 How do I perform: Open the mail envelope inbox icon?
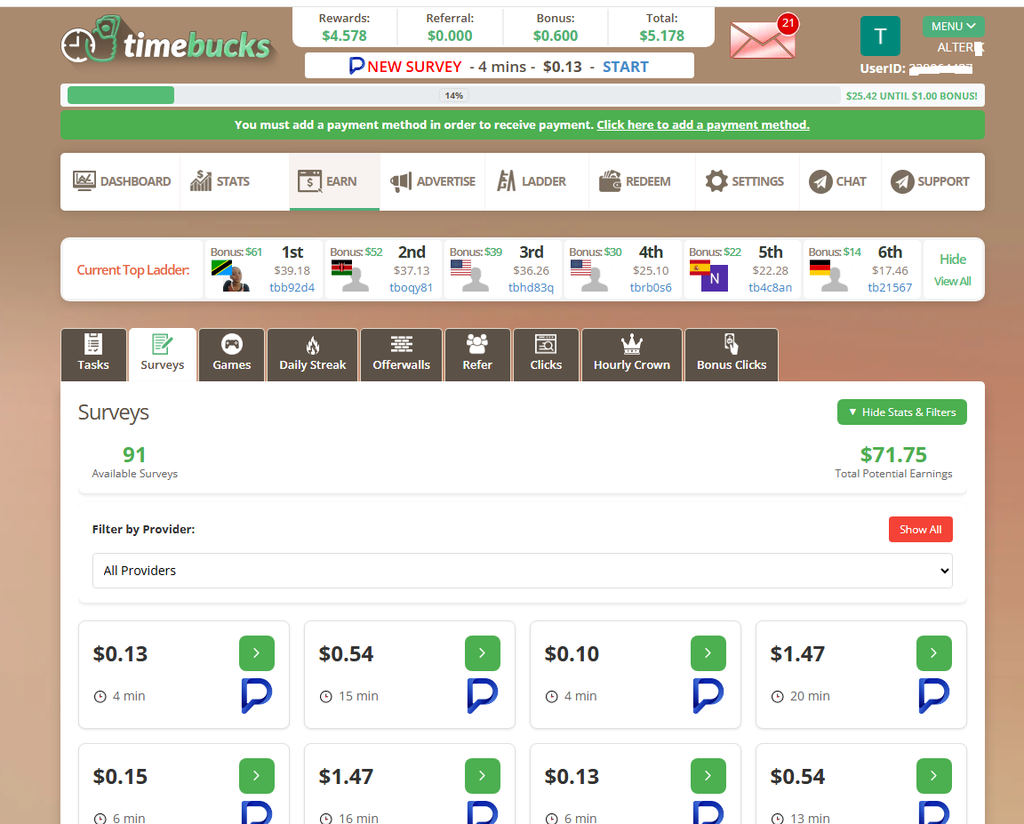762,39
